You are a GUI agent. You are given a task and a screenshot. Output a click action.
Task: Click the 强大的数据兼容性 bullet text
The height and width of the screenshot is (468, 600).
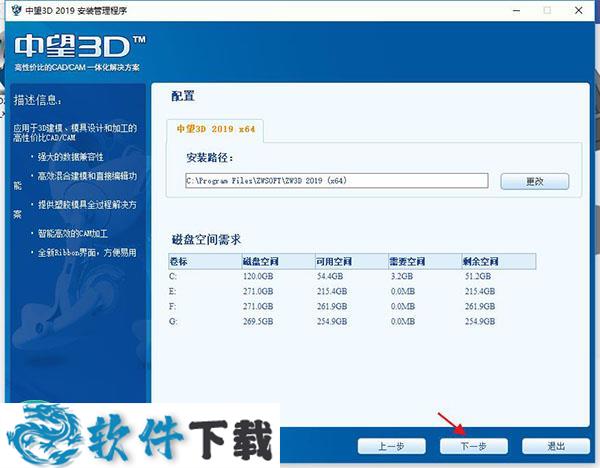point(70,157)
